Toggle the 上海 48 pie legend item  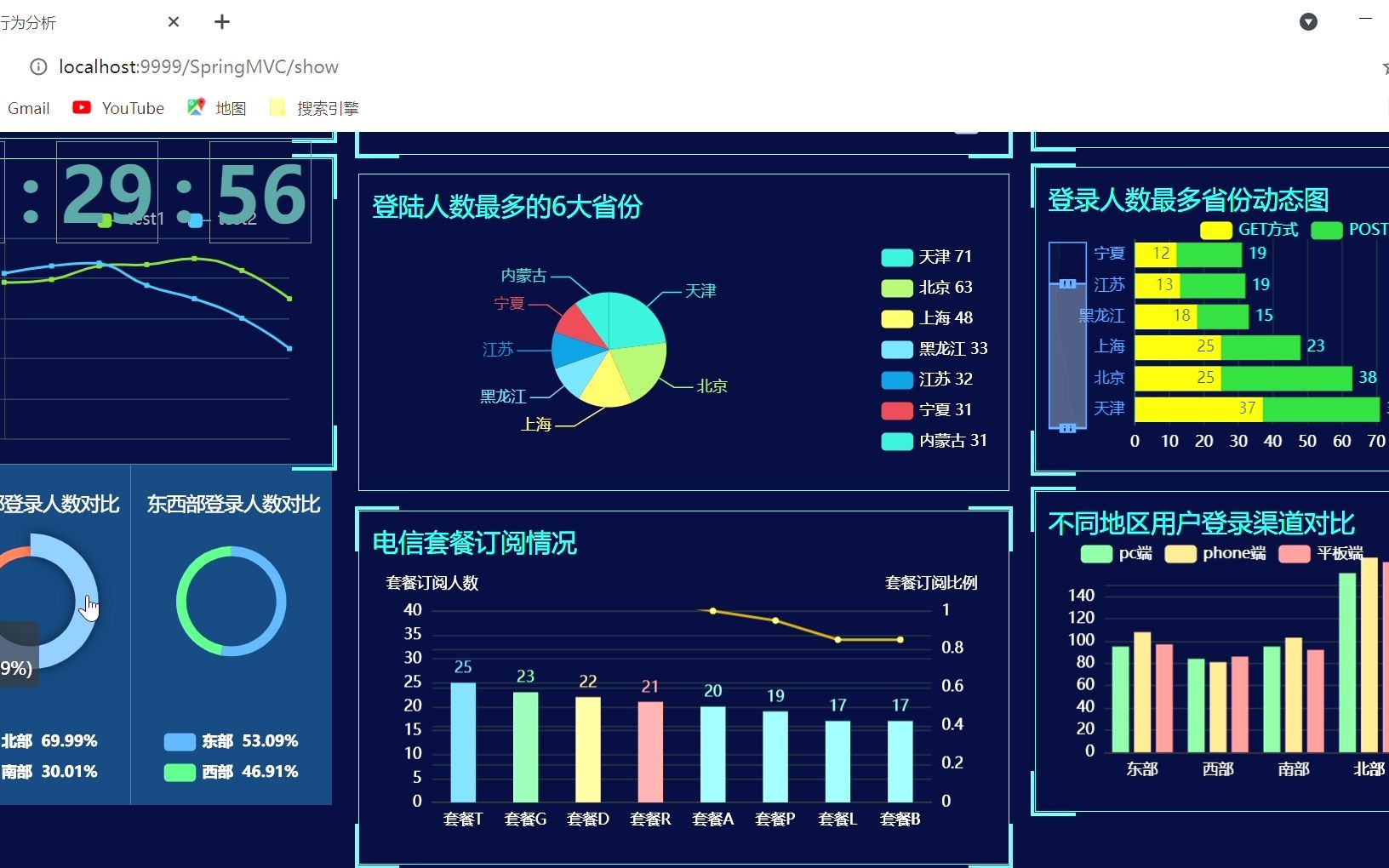pyautogui.click(x=926, y=318)
